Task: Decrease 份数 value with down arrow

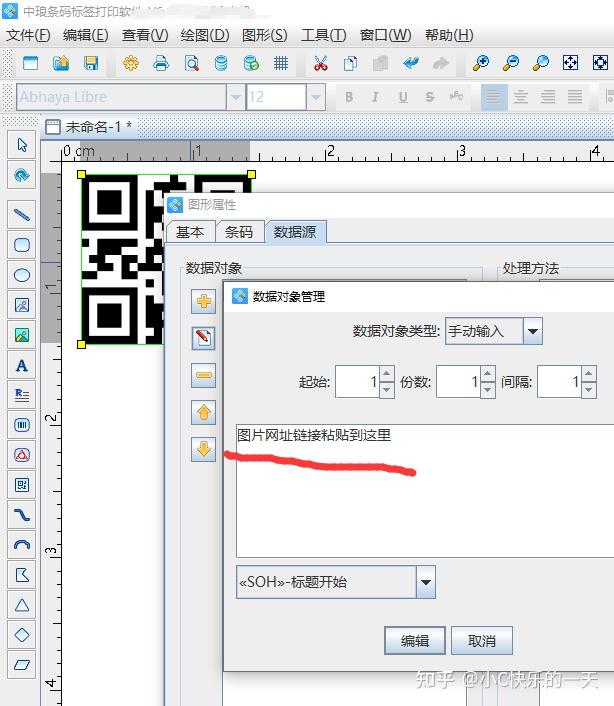Action: tap(488, 390)
